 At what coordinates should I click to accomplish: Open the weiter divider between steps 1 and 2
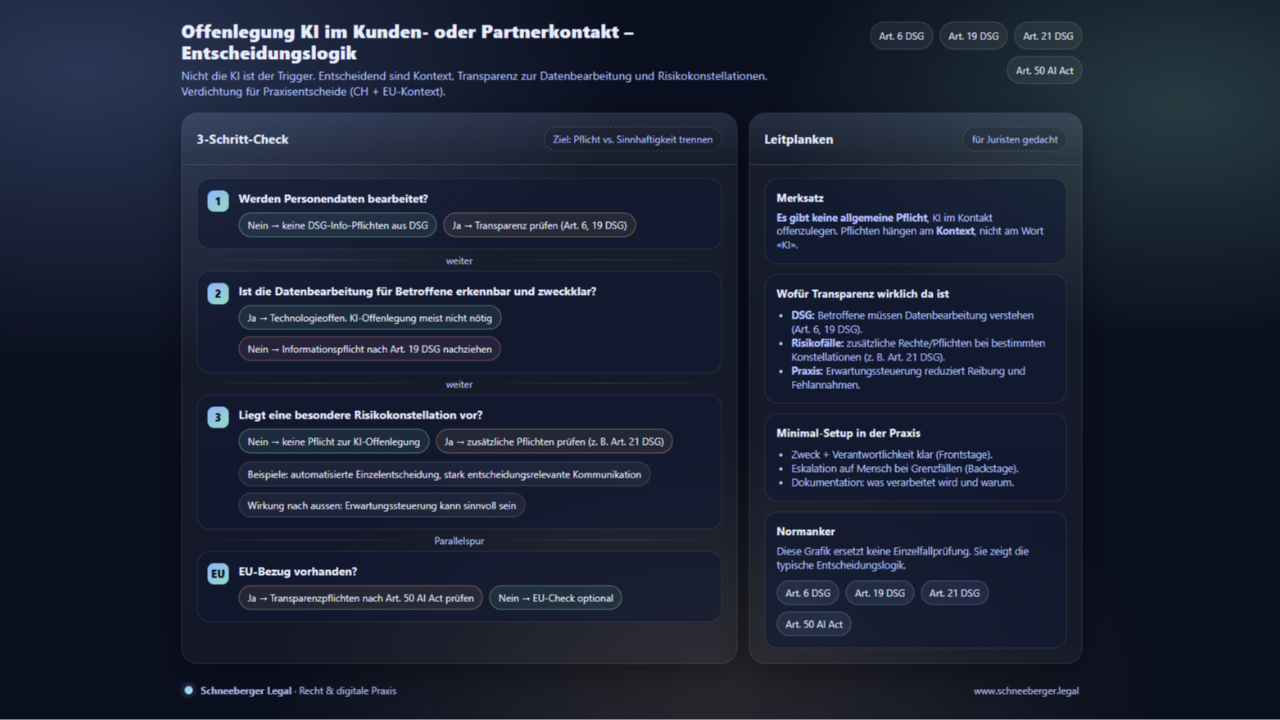click(x=459, y=261)
